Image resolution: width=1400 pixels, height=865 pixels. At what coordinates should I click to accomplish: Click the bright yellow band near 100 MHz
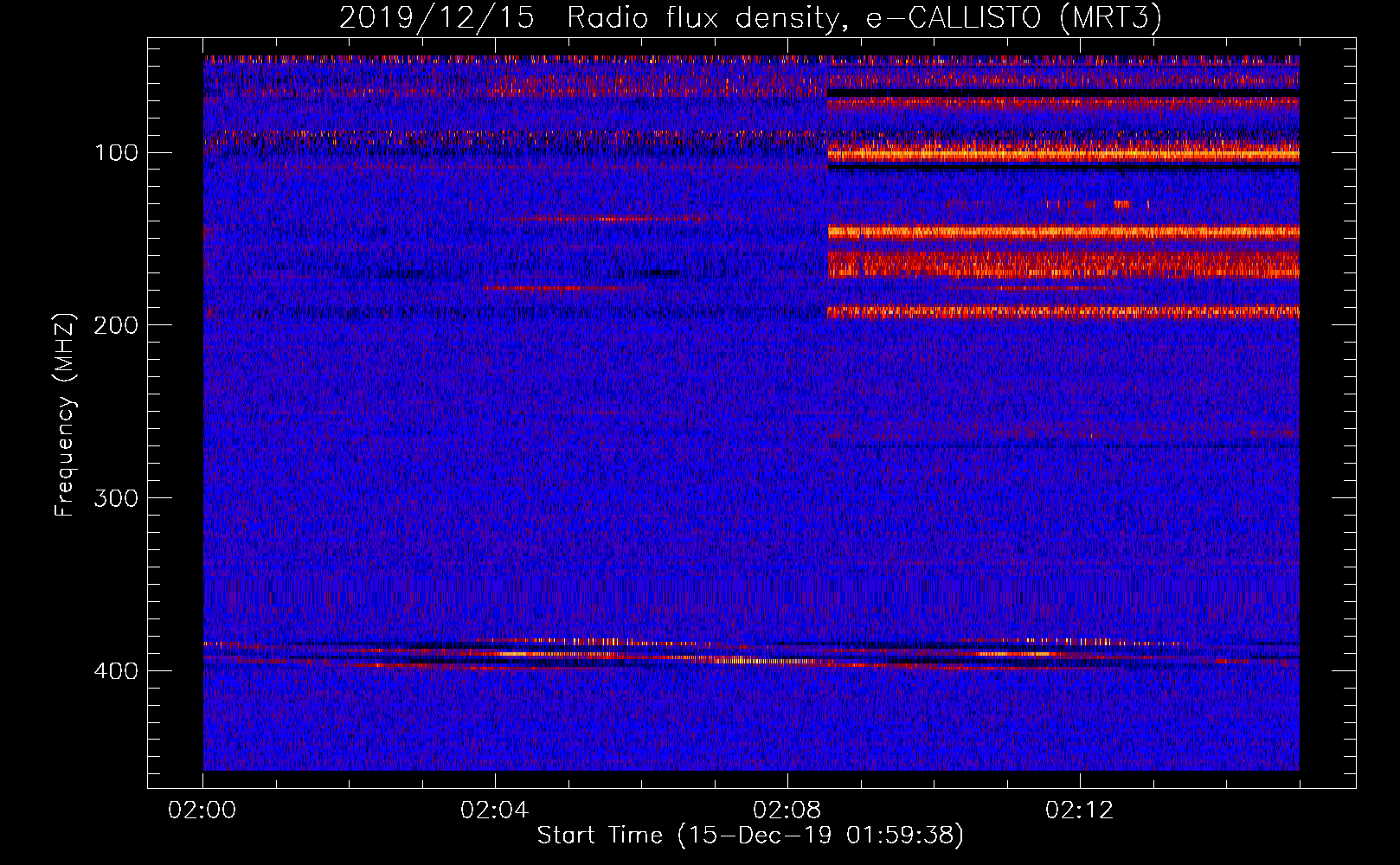(1063, 154)
